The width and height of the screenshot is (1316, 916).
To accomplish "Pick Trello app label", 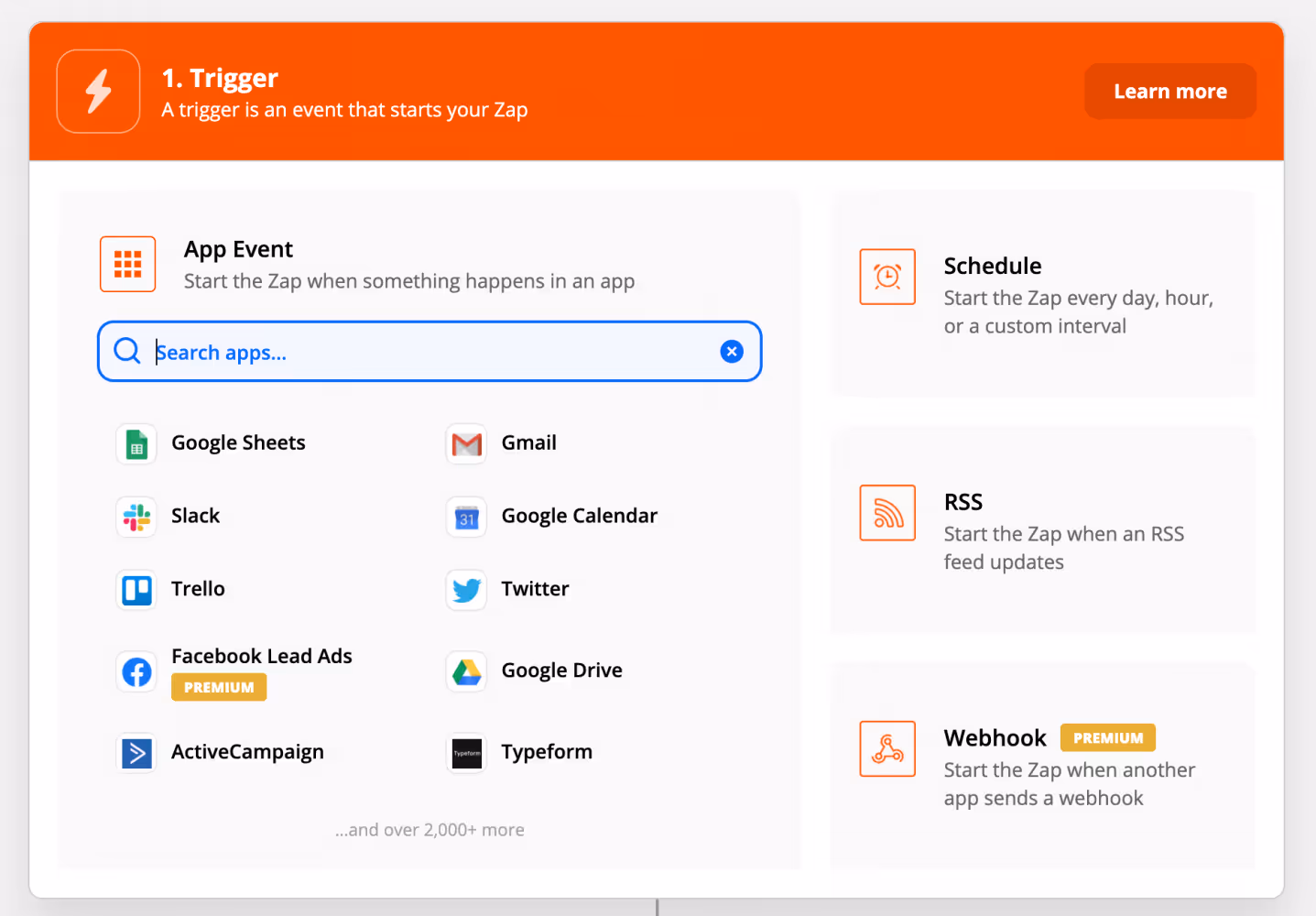I will 198,589.
